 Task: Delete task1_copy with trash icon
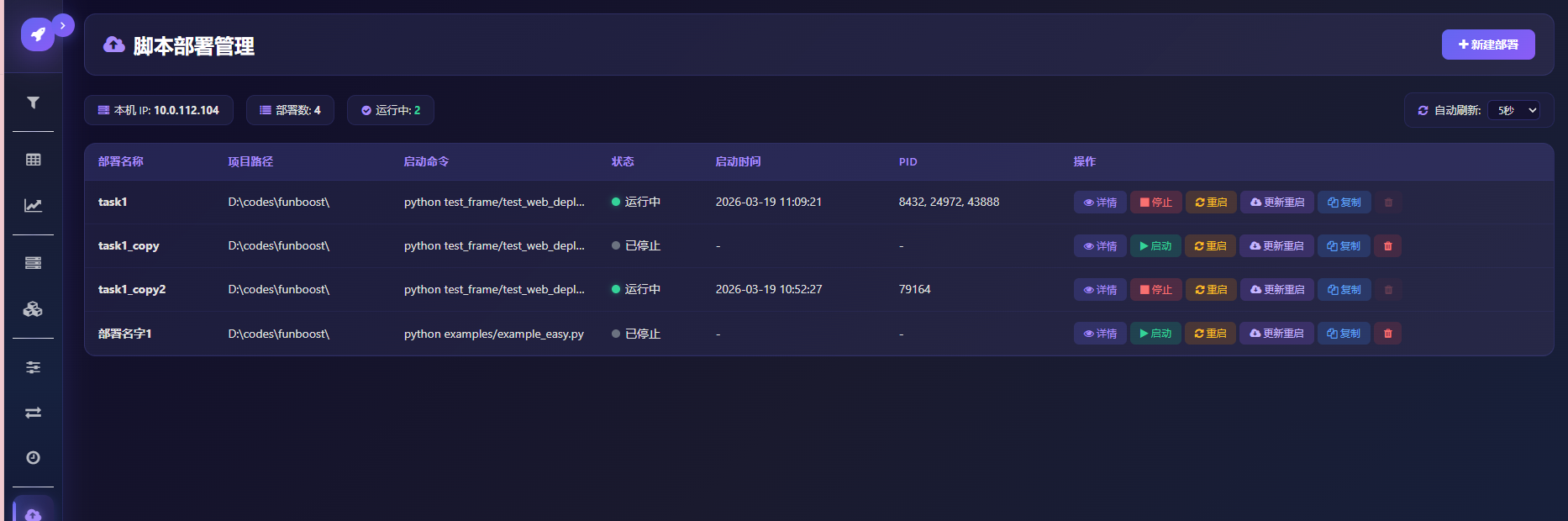click(1387, 246)
